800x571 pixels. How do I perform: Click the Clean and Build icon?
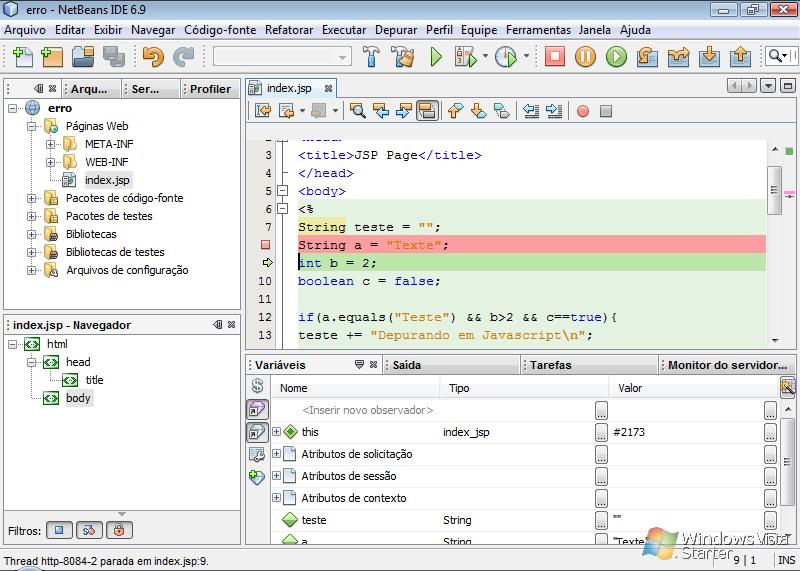403,56
